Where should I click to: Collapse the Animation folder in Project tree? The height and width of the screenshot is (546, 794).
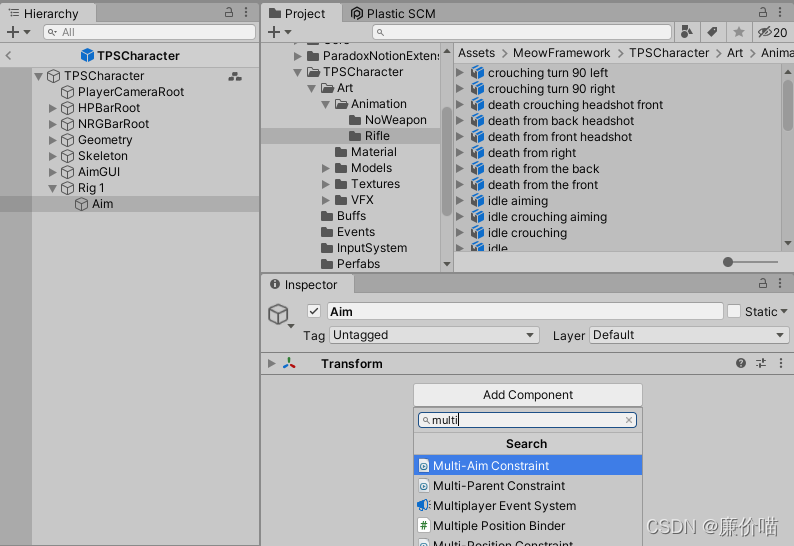point(326,104)
